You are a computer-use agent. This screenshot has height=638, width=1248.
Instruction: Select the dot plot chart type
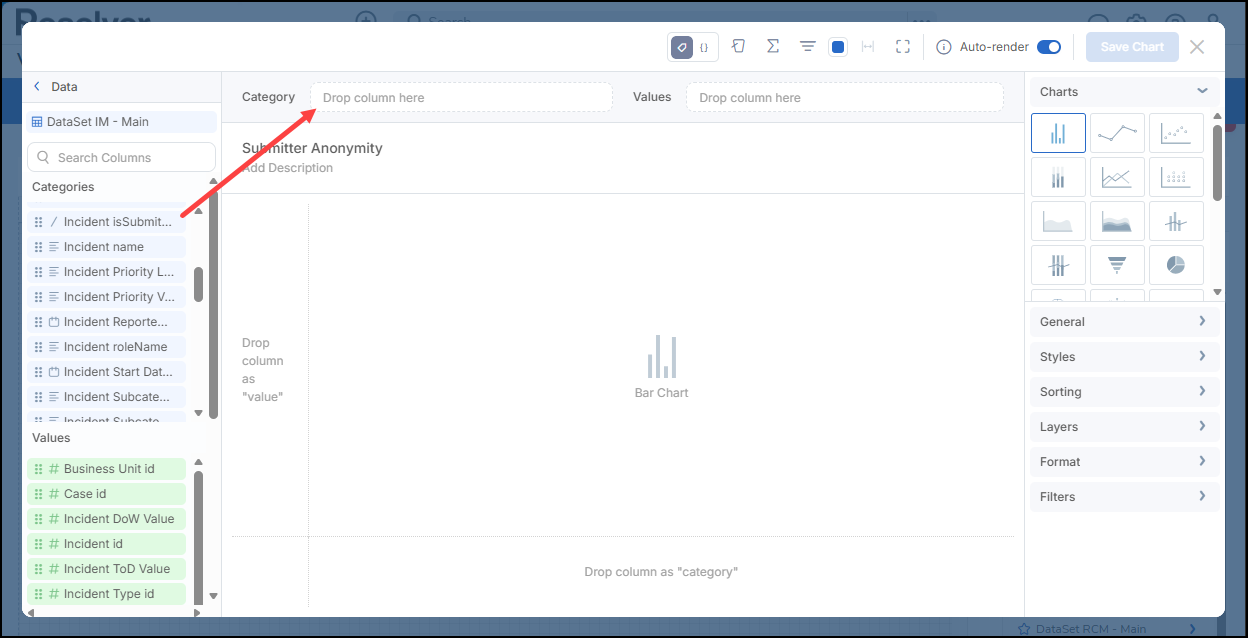coord(1176,177)
